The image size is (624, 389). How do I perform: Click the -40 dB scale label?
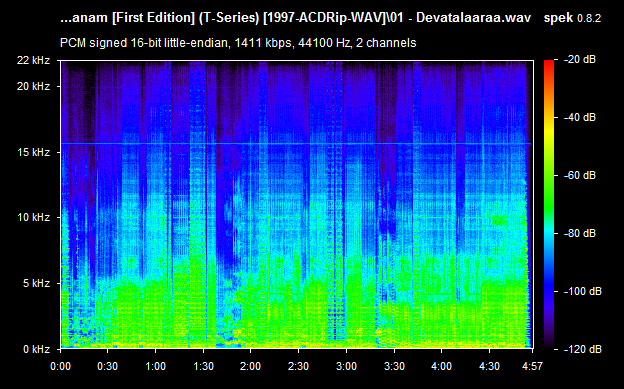580,117
